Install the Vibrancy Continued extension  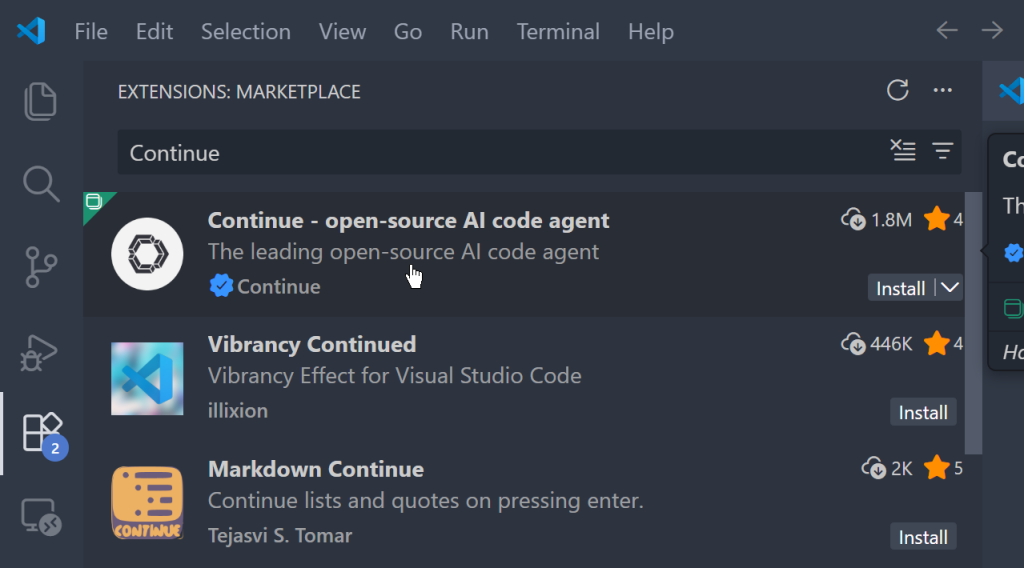tap(922, 412)
